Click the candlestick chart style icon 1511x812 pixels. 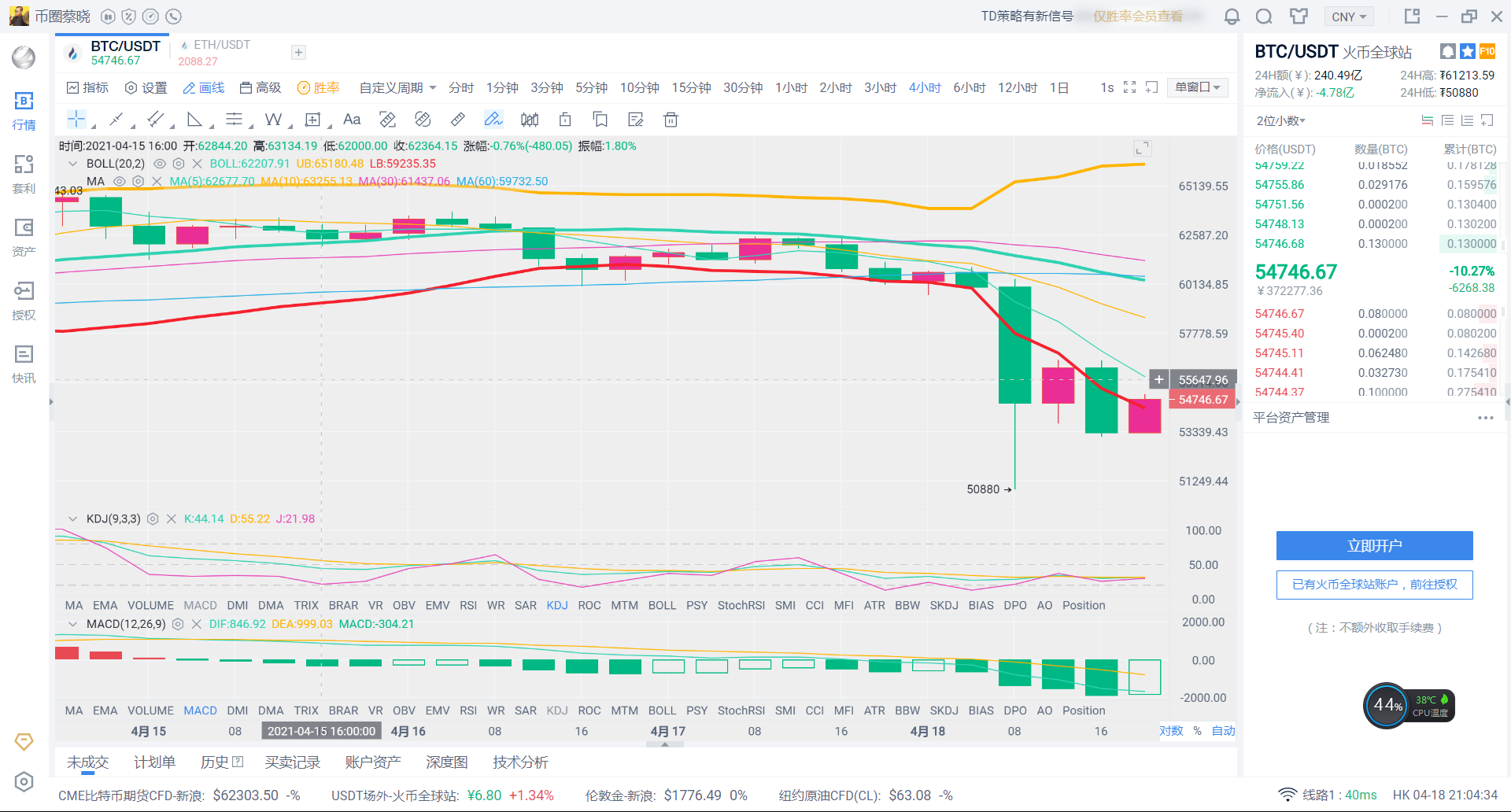pyautogui.click(x=530, y=120)
